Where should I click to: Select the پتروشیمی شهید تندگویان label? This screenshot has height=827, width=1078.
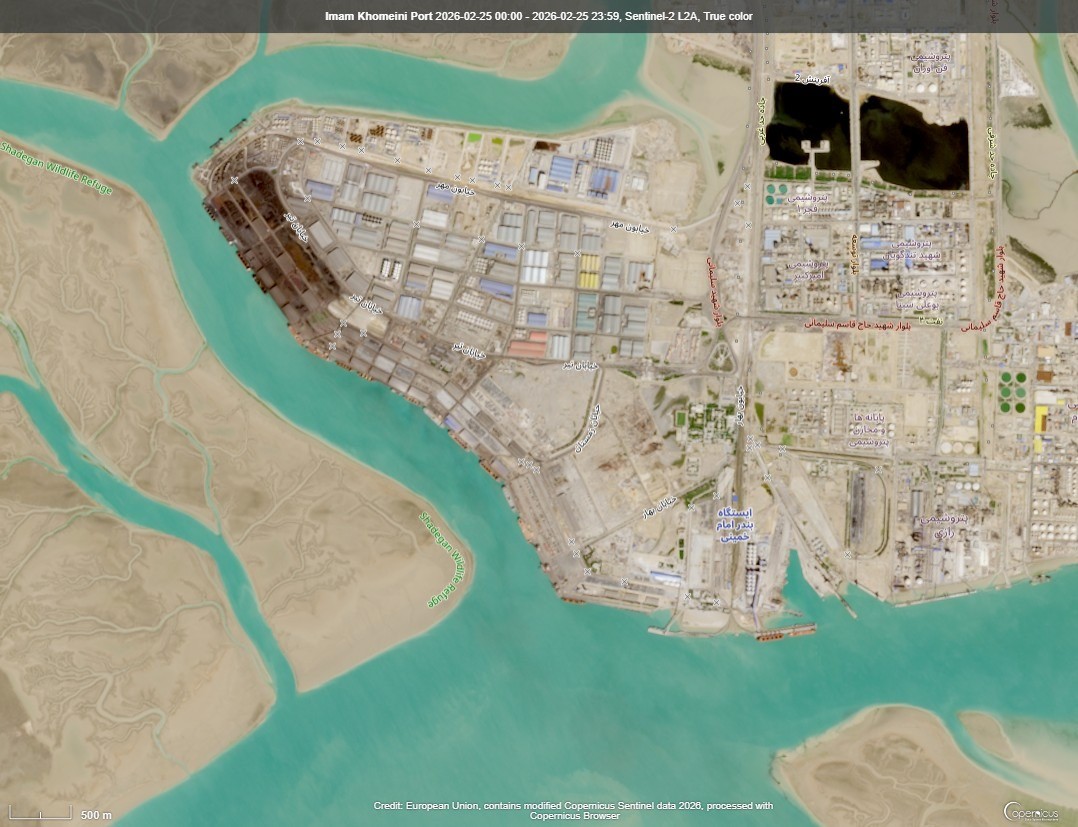click(911, 250)
